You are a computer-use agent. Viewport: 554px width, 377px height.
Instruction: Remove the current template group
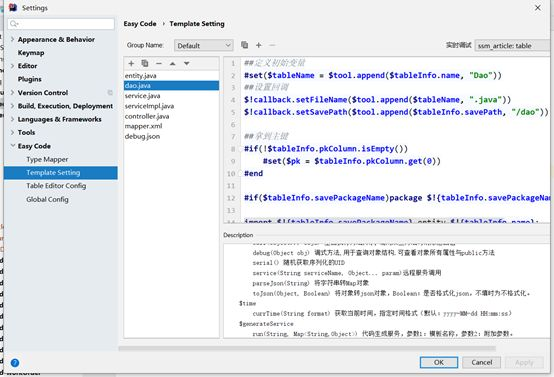(272, 45)
